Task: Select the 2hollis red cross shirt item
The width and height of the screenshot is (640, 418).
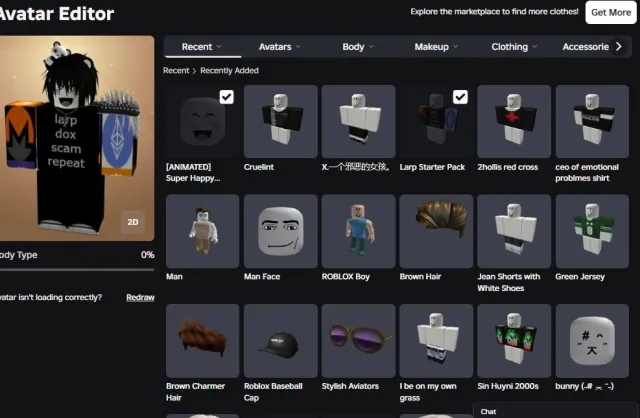Action: tap(514, 121)
